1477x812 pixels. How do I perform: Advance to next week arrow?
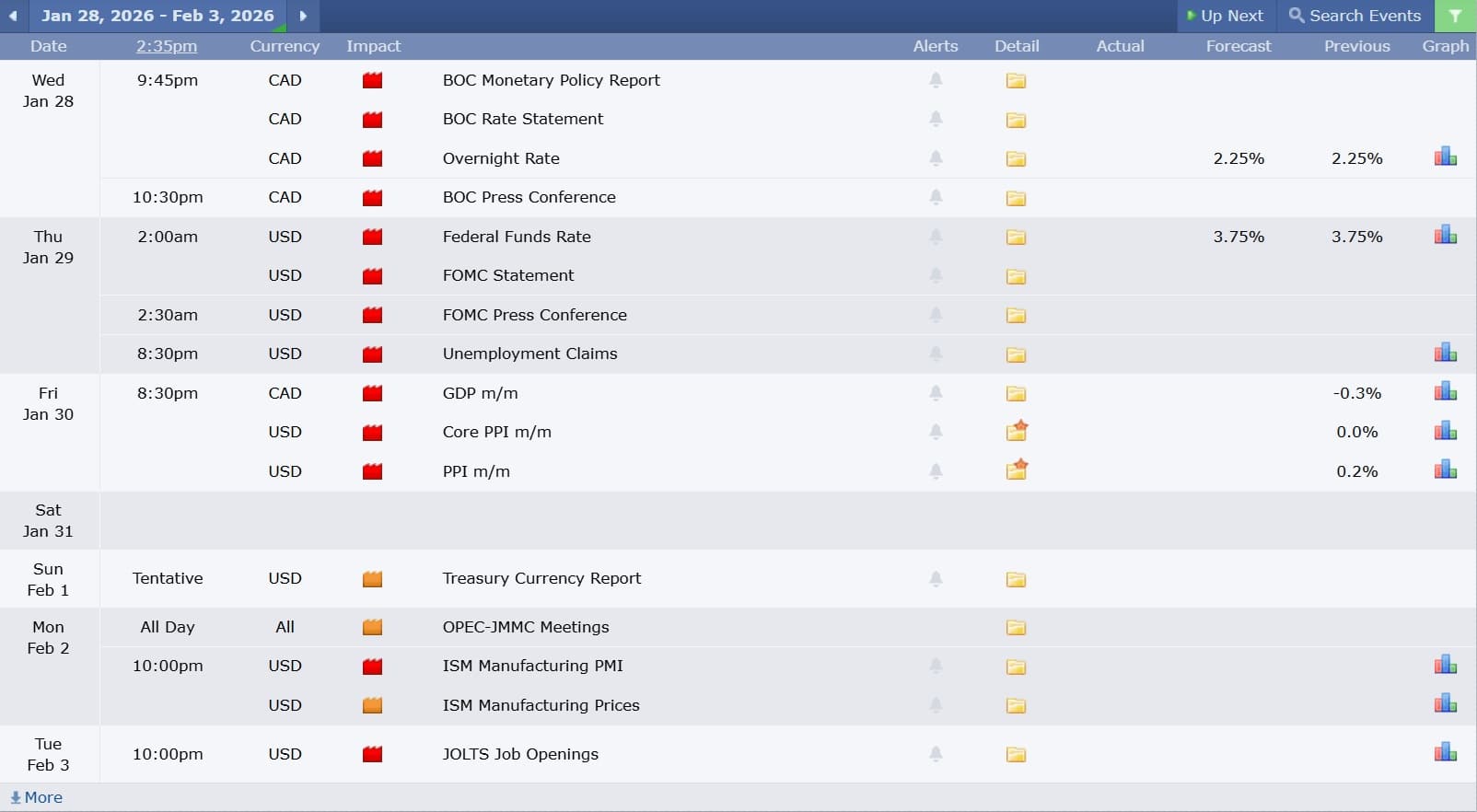303,16
